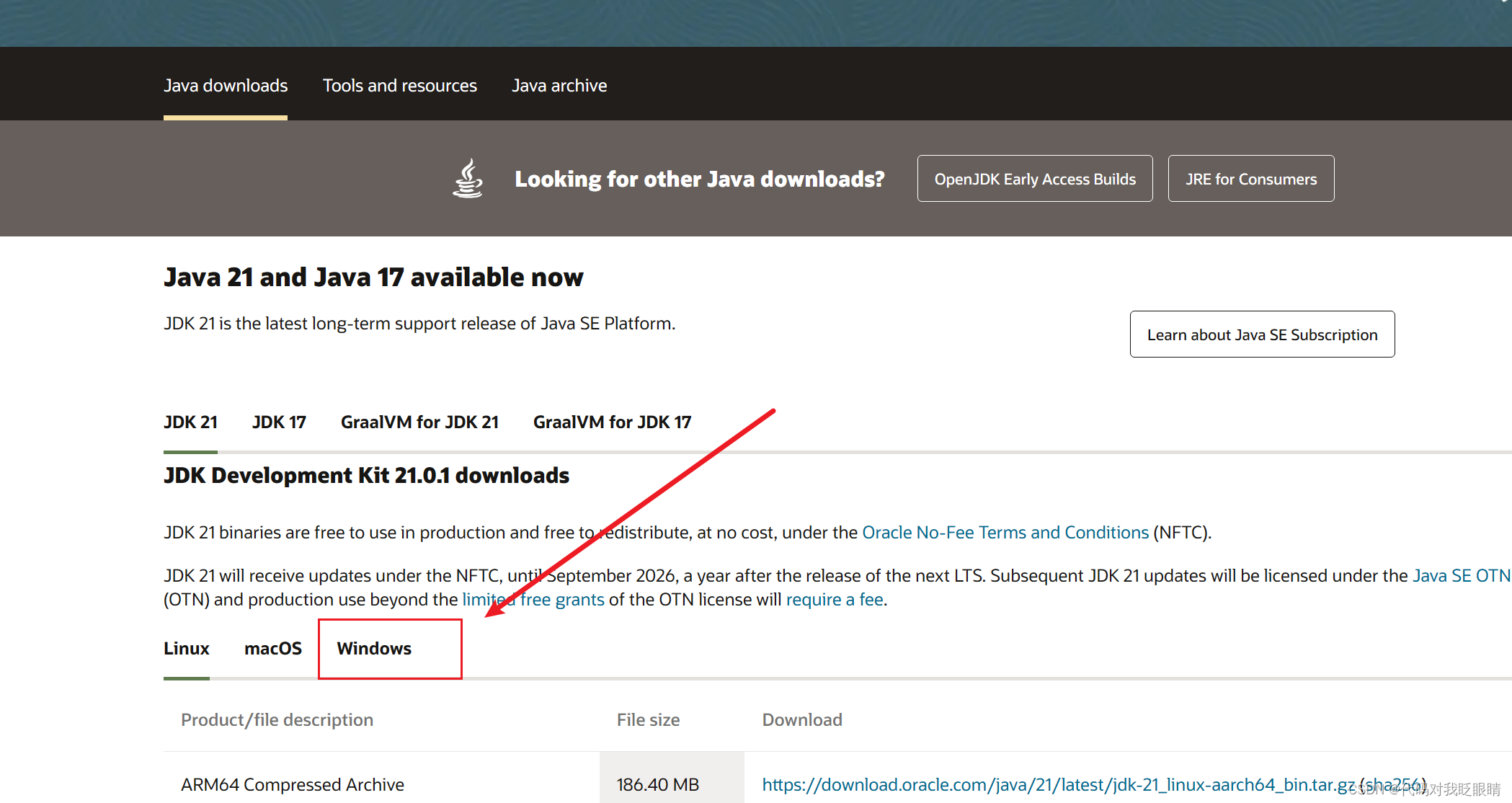Switch to GraalVM for JDK 21 tab
Viewport: 1512px width, 803px height.
coord(419,422)
